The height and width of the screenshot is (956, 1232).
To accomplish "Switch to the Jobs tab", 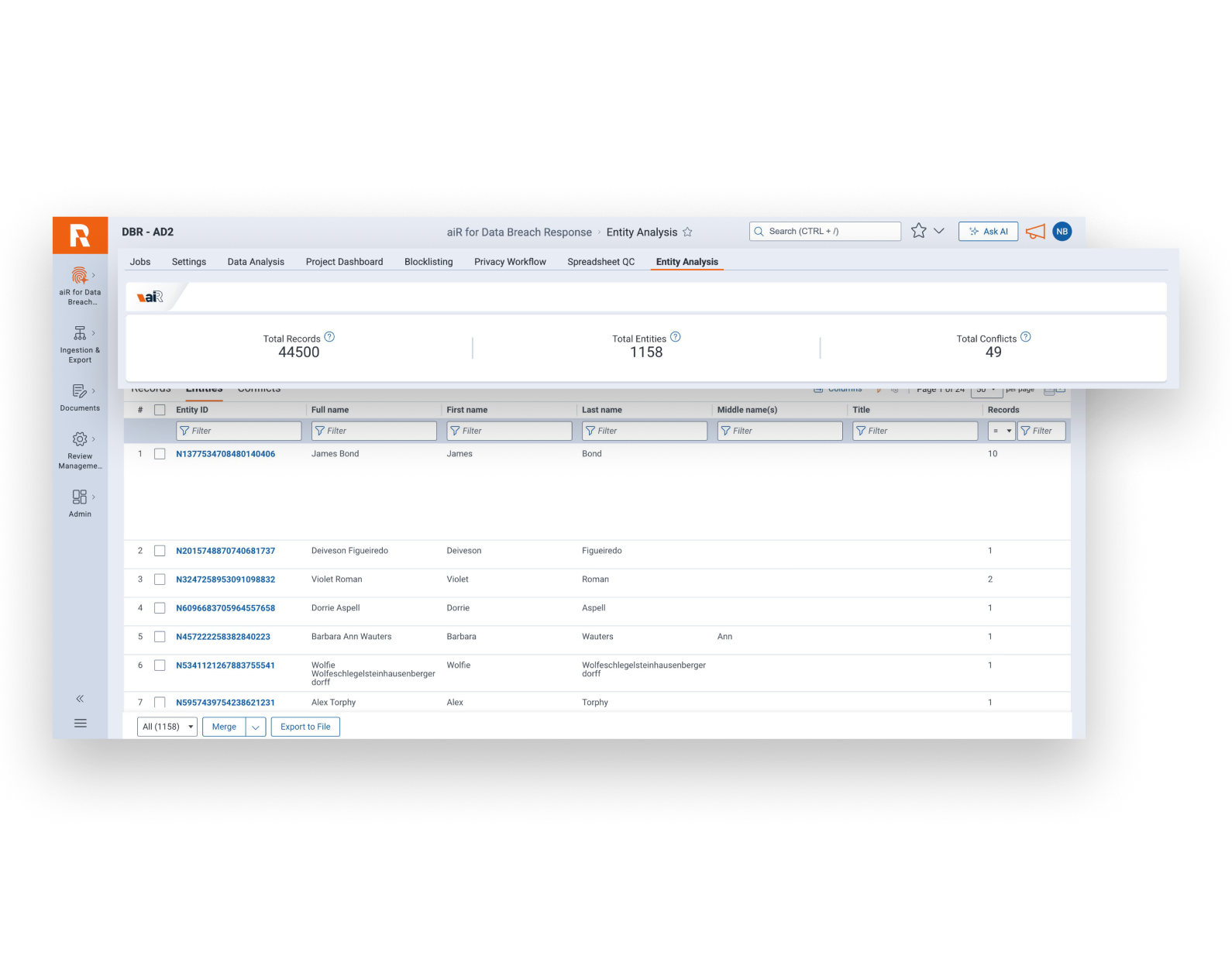I will pos(140,262).
